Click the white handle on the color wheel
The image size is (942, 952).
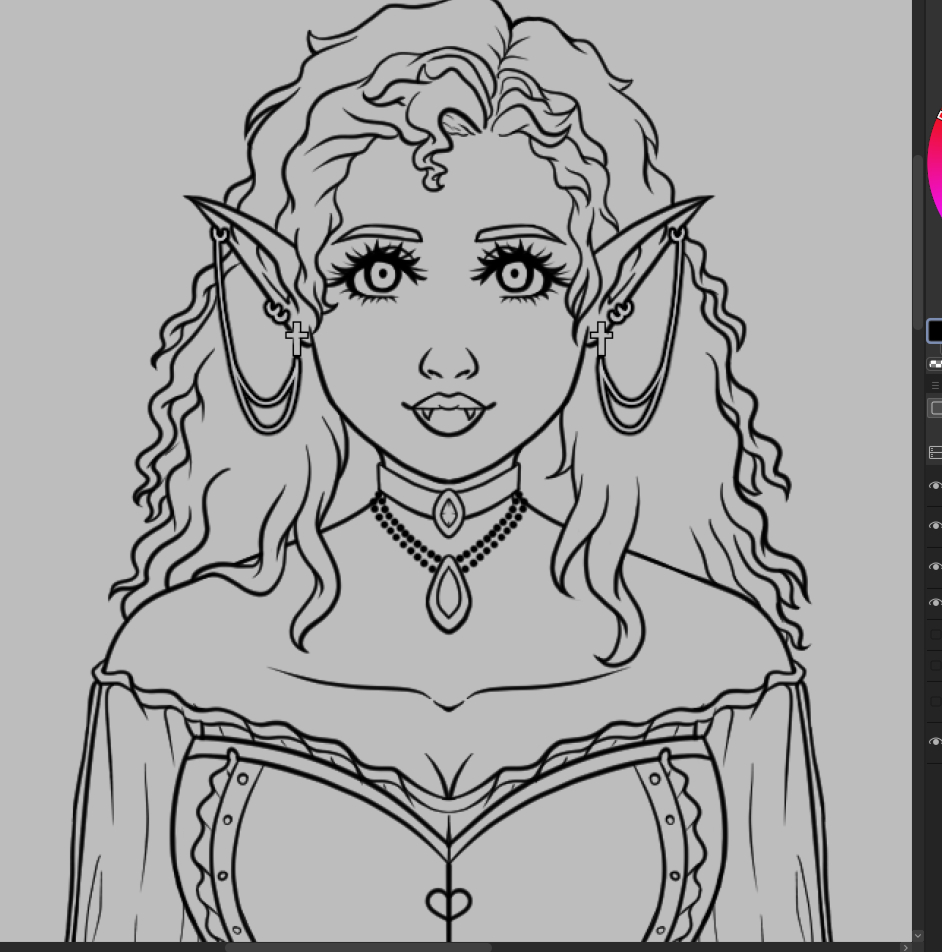(x=940, y=115)
